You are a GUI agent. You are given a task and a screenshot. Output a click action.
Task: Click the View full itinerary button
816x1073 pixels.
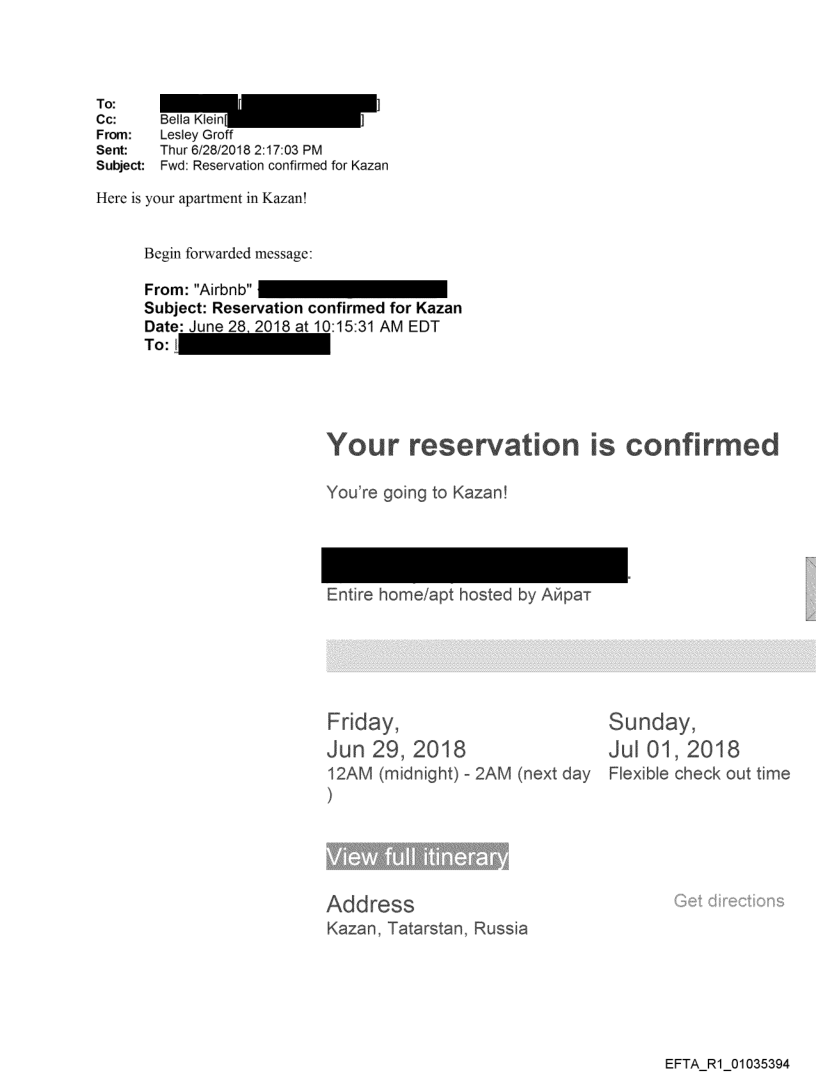(417, 858)
